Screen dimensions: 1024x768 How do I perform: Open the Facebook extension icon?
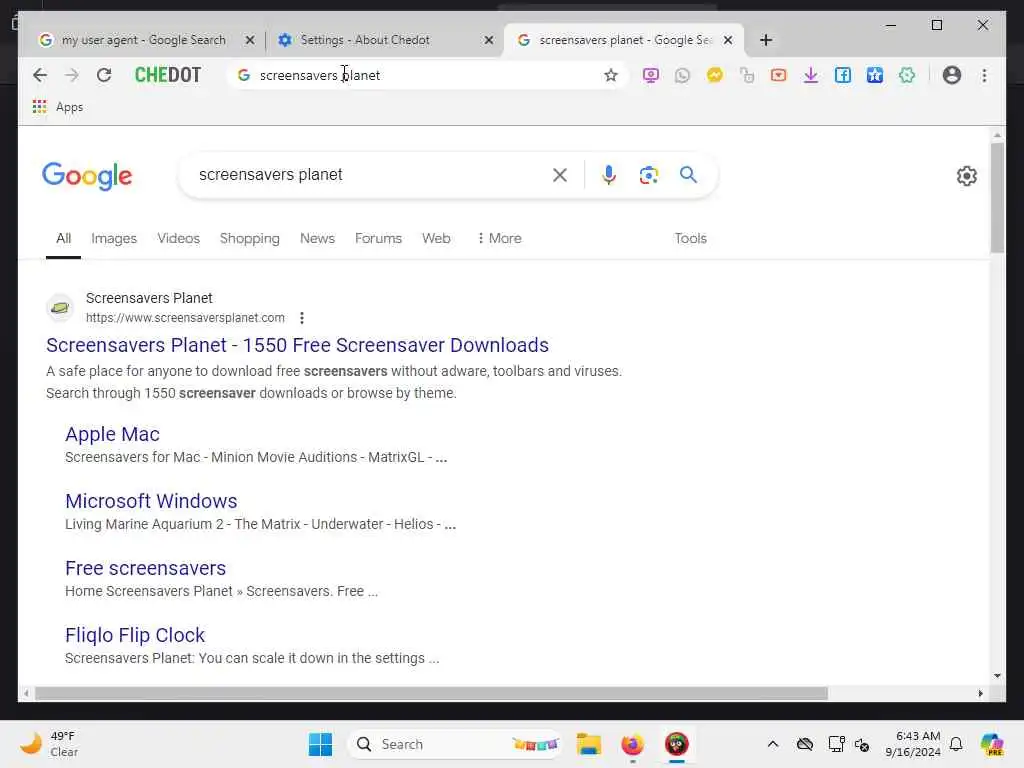click(x=842, y=75)
